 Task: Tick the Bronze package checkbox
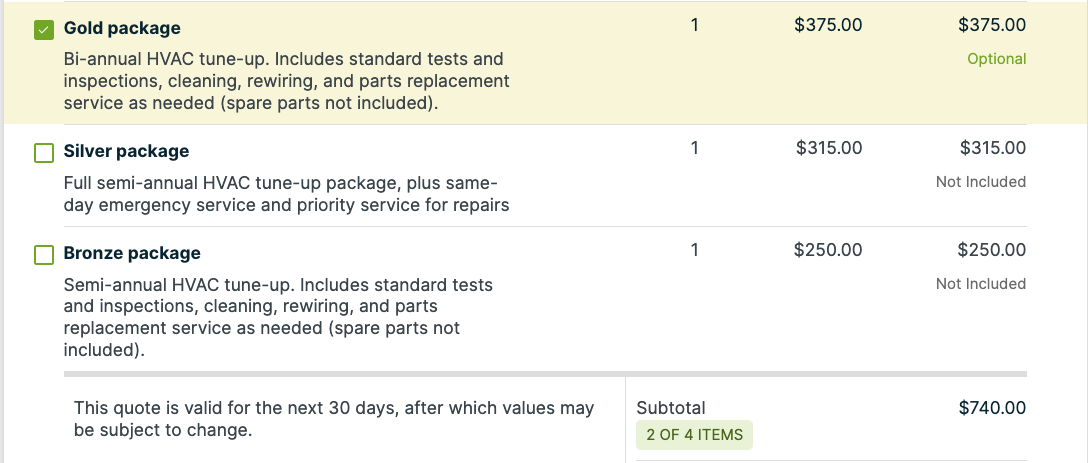[44, 255]
